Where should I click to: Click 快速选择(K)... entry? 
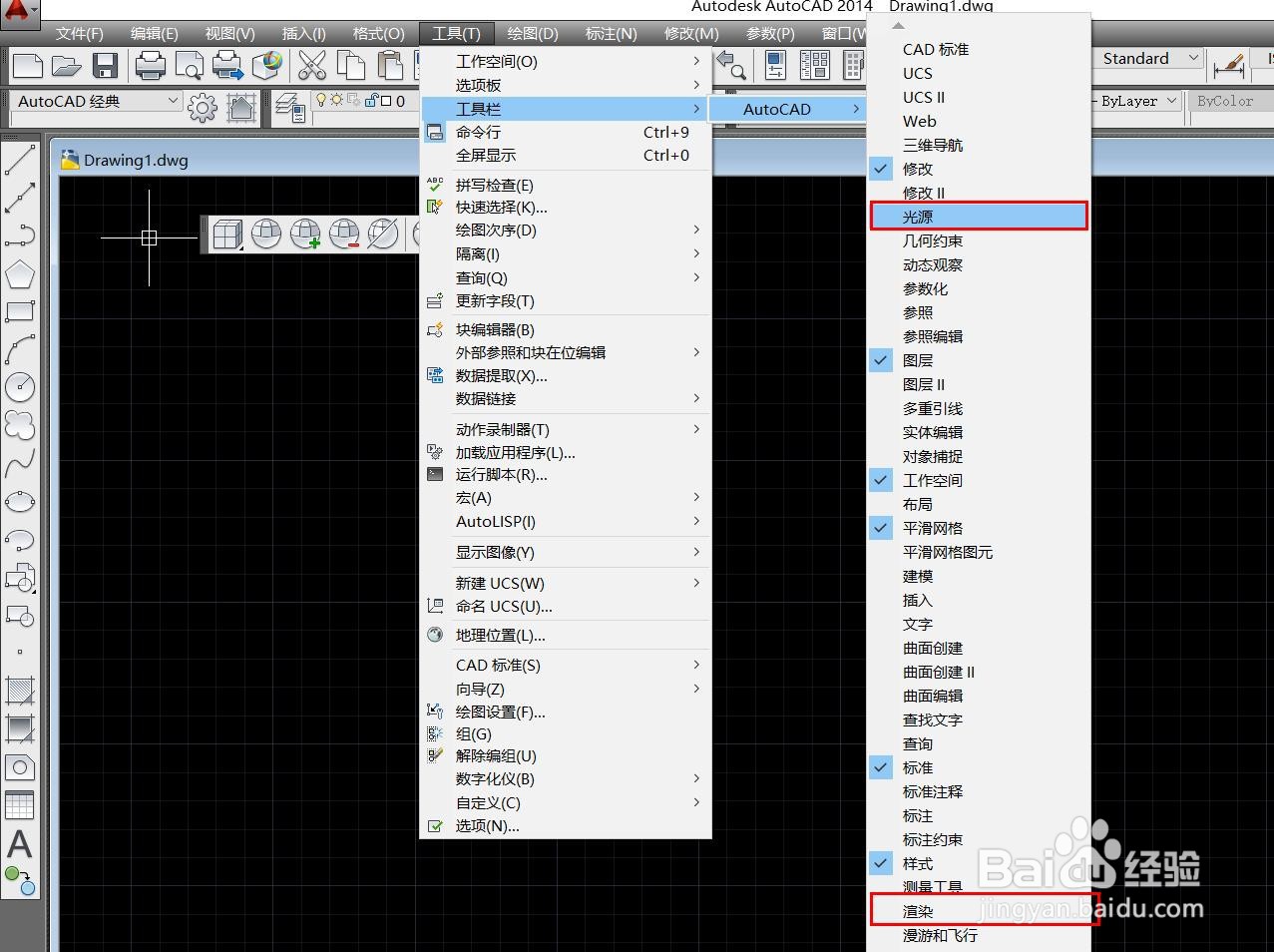566,208
